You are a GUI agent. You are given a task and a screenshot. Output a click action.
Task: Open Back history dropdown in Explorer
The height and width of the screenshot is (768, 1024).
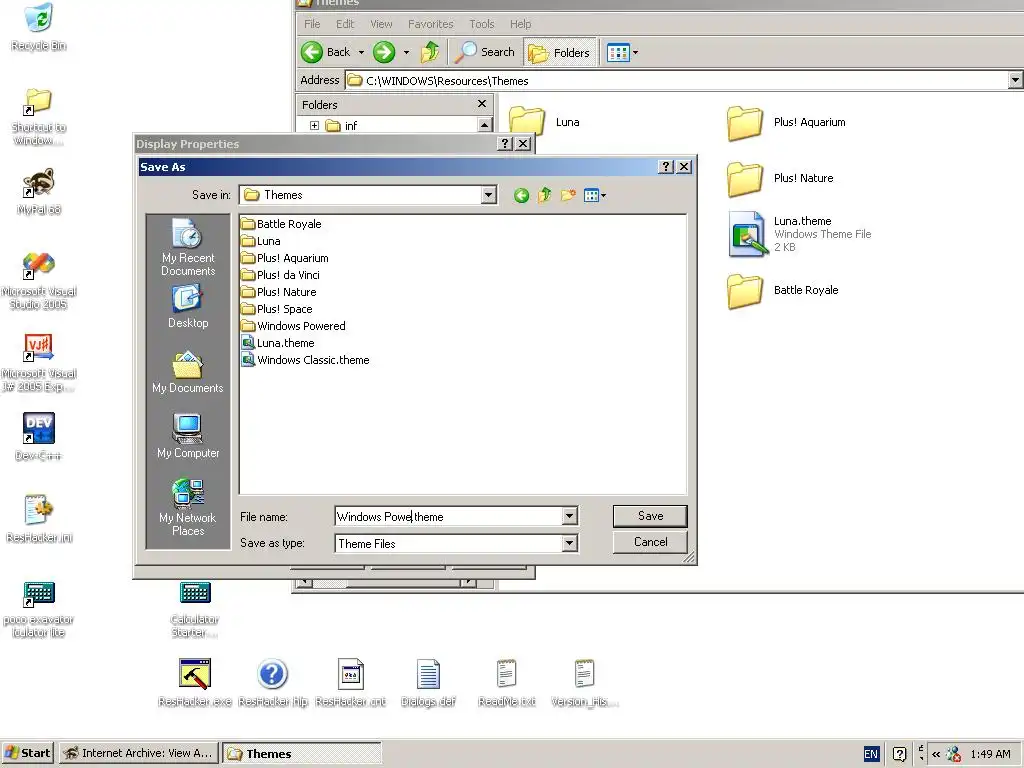tap(361, 52)
